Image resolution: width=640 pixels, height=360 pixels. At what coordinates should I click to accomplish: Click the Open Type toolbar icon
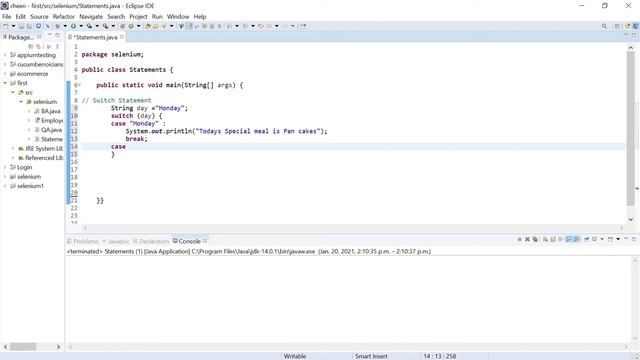[x=148, y=26]
